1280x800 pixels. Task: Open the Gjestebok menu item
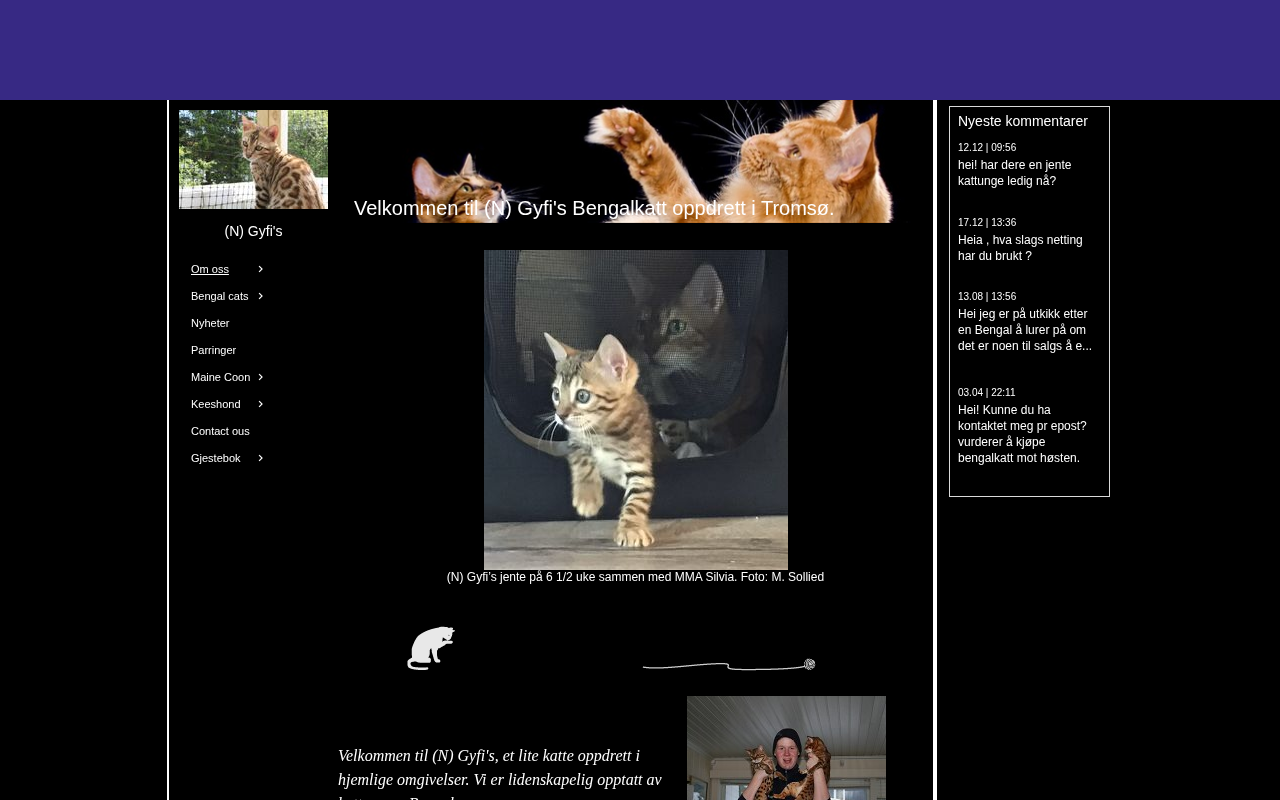(x=216, y=458)
